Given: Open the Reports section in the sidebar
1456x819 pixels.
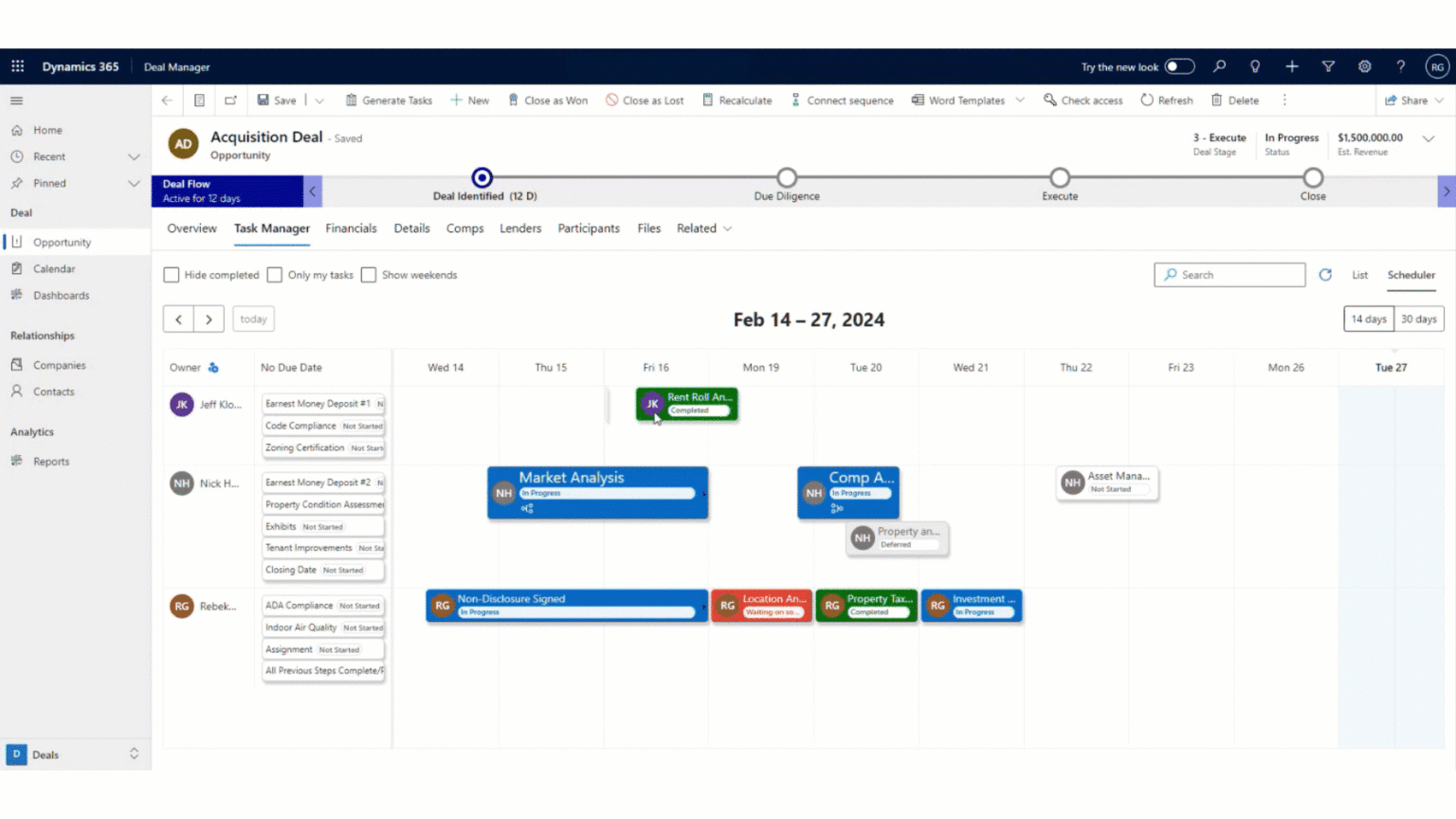Looking at the screenshot, I should click(49, 461).
